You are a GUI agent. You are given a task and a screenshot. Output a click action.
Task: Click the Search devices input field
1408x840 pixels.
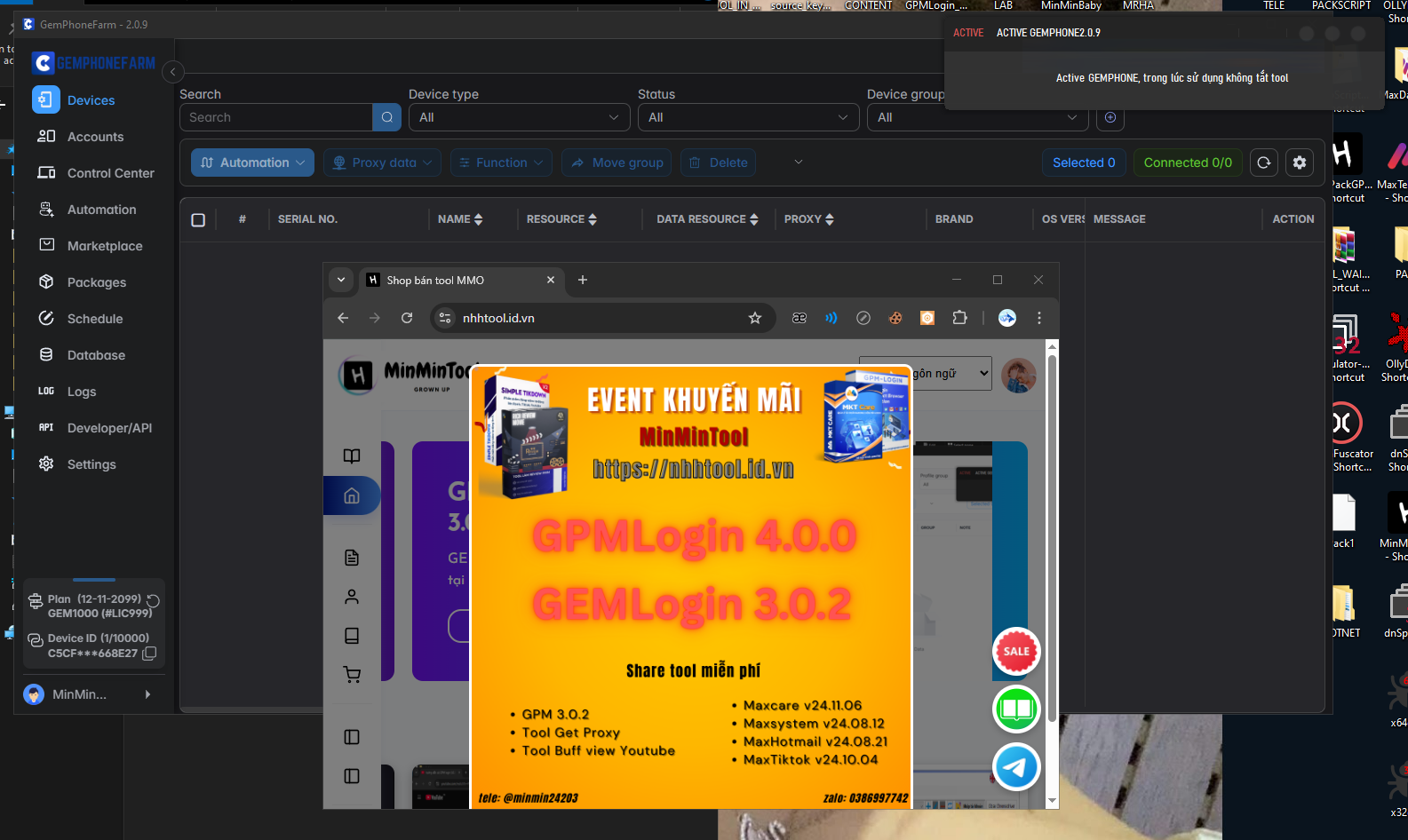pyautogui.click(x=275, y=117)
